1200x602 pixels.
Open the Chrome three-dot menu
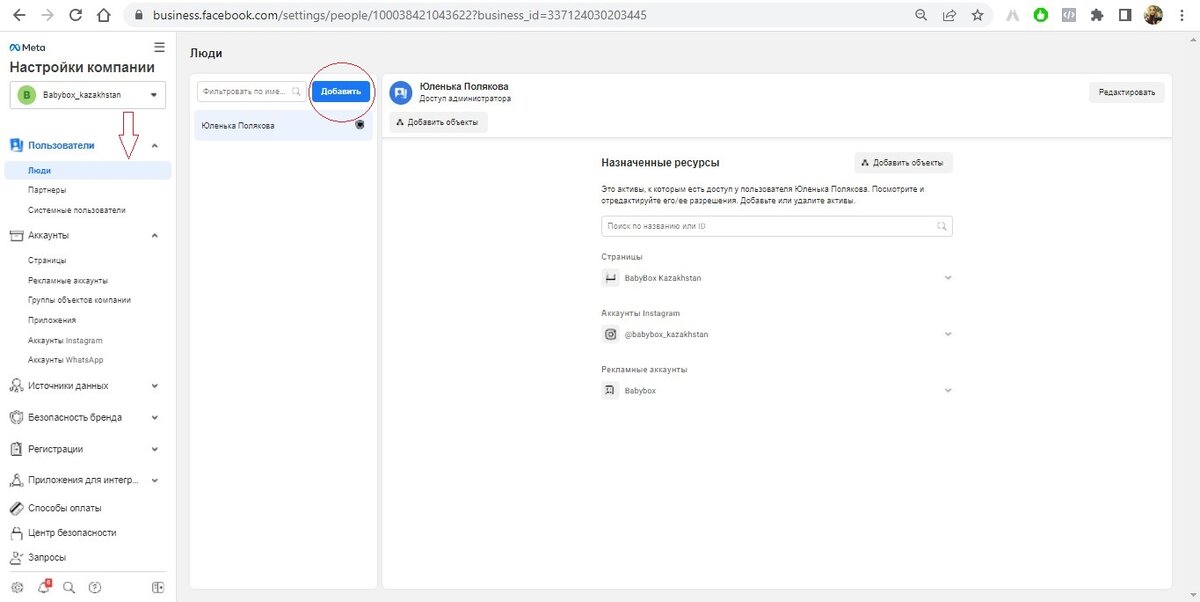pos(1182,16)
